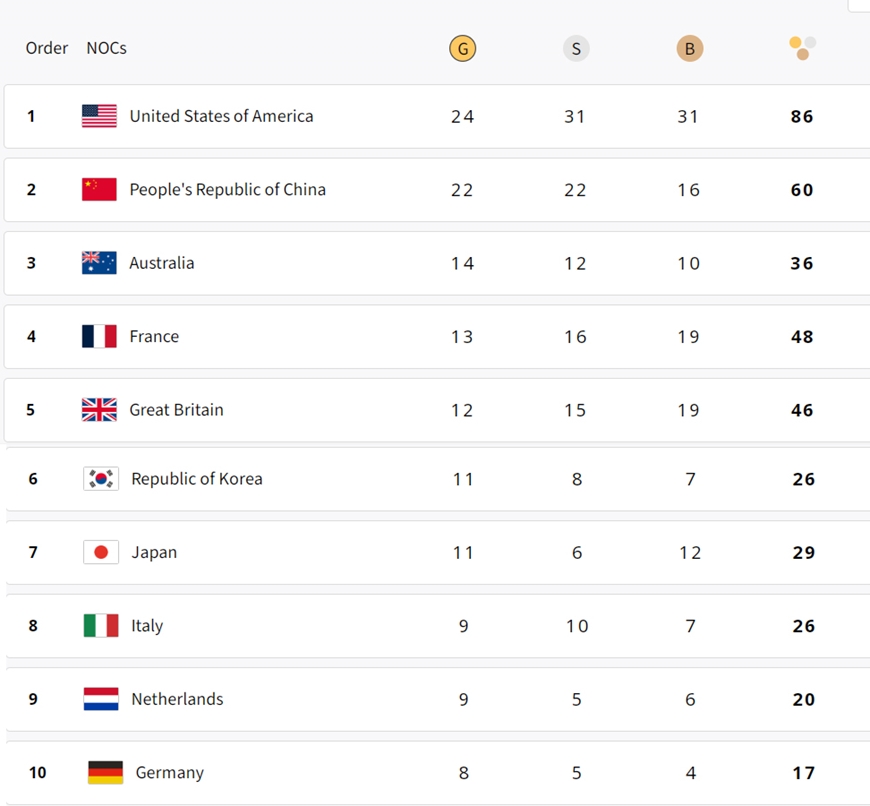Click the NOCs column header
Screen dimensions: 870x806
coord(106,48)
